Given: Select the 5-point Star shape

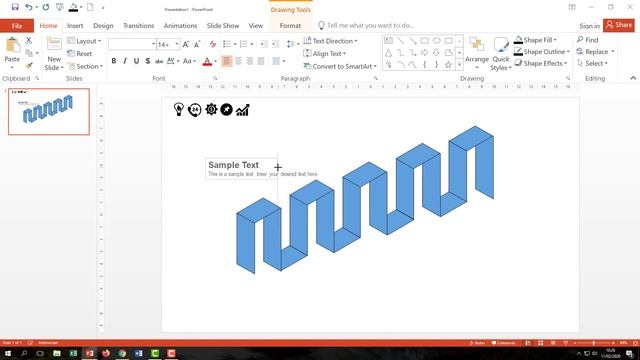Looking at the screenshot, I should pyautogui.click(x=448, y=64).
